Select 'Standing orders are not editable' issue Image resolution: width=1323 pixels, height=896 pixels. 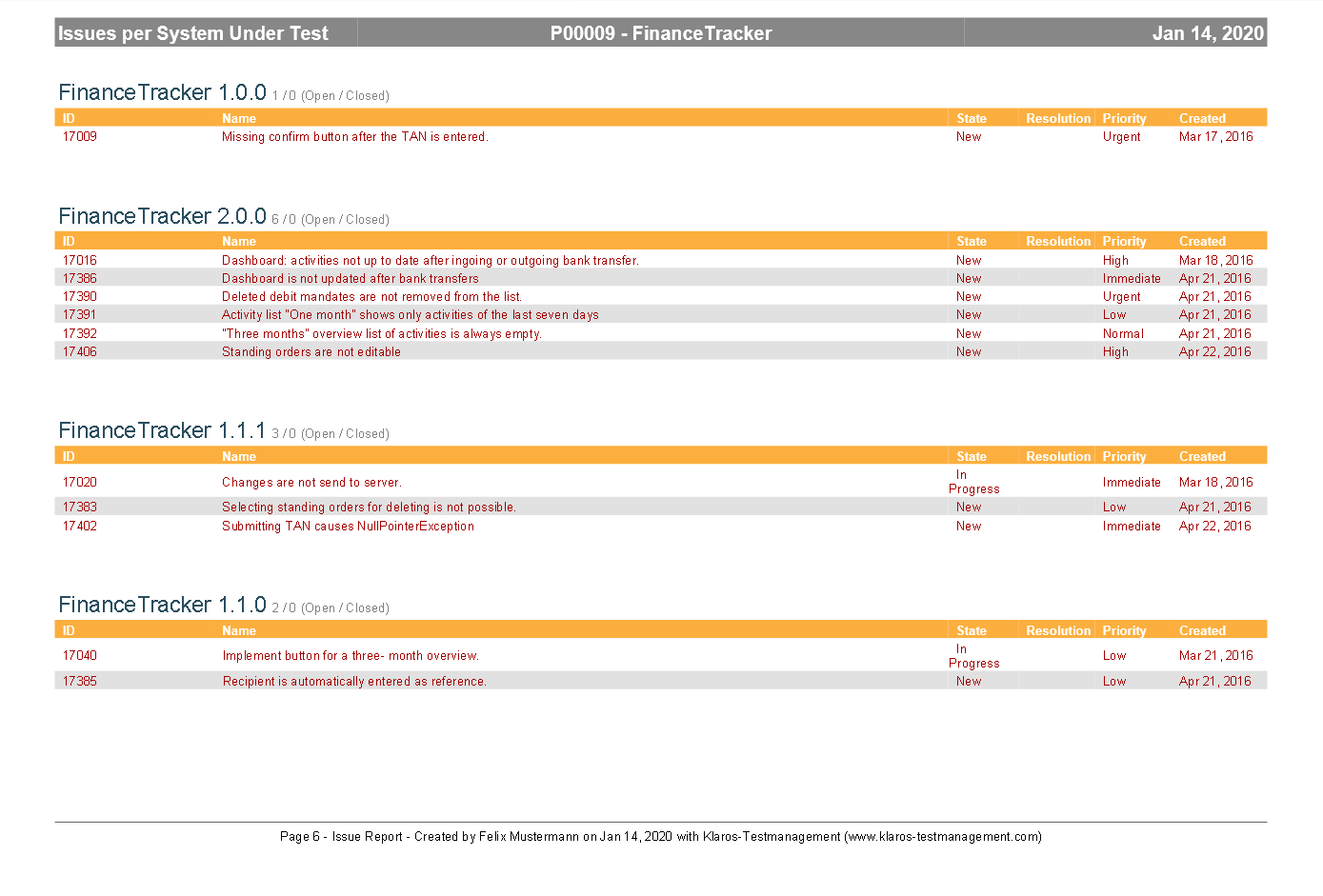tap(311, 352)
